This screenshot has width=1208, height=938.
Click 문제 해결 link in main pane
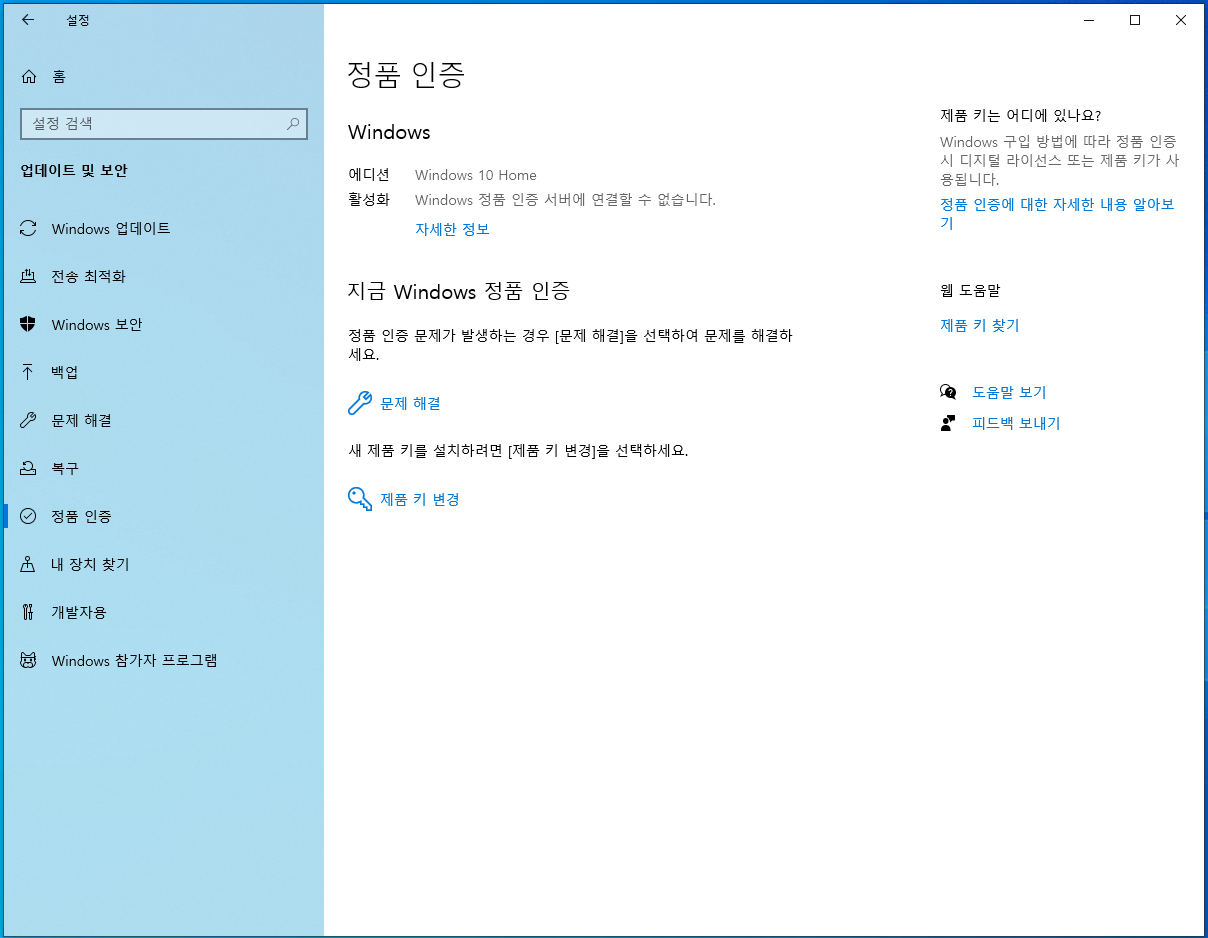[410, 403]
